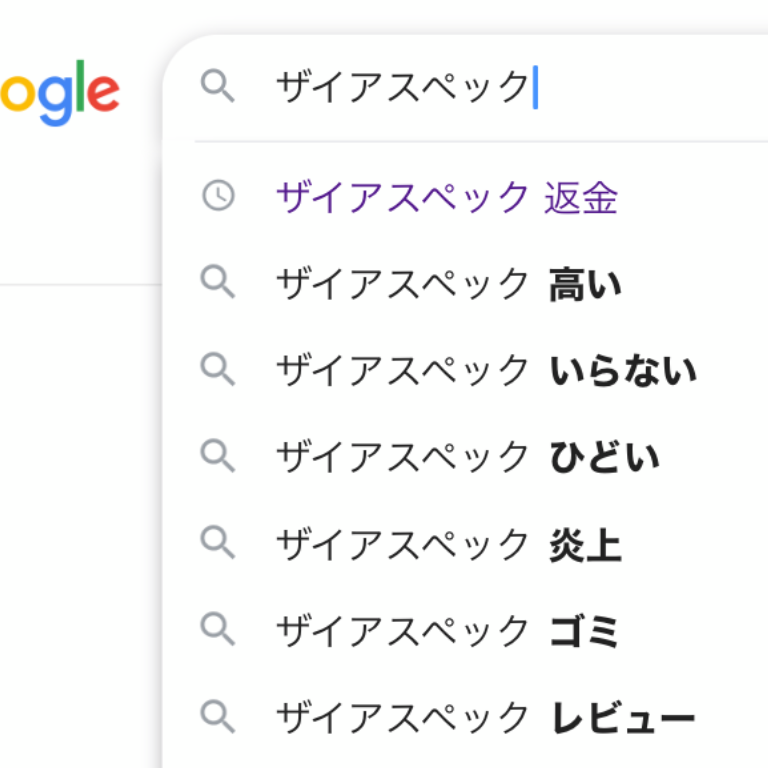
Task: Click the purple 返金 text
Action: 581,197
